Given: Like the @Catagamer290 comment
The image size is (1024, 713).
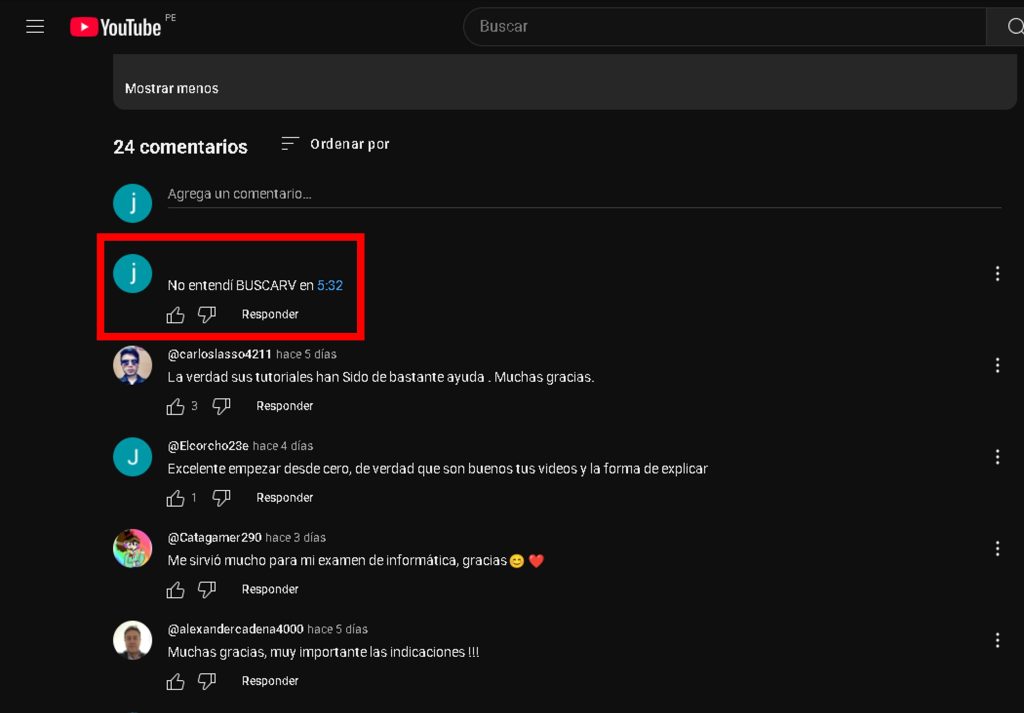Looking at the screenshot, I should 176,590.
